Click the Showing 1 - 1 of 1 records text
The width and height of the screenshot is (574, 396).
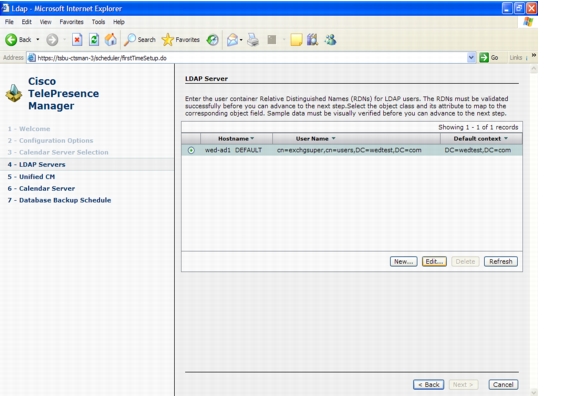coord(478,127)
